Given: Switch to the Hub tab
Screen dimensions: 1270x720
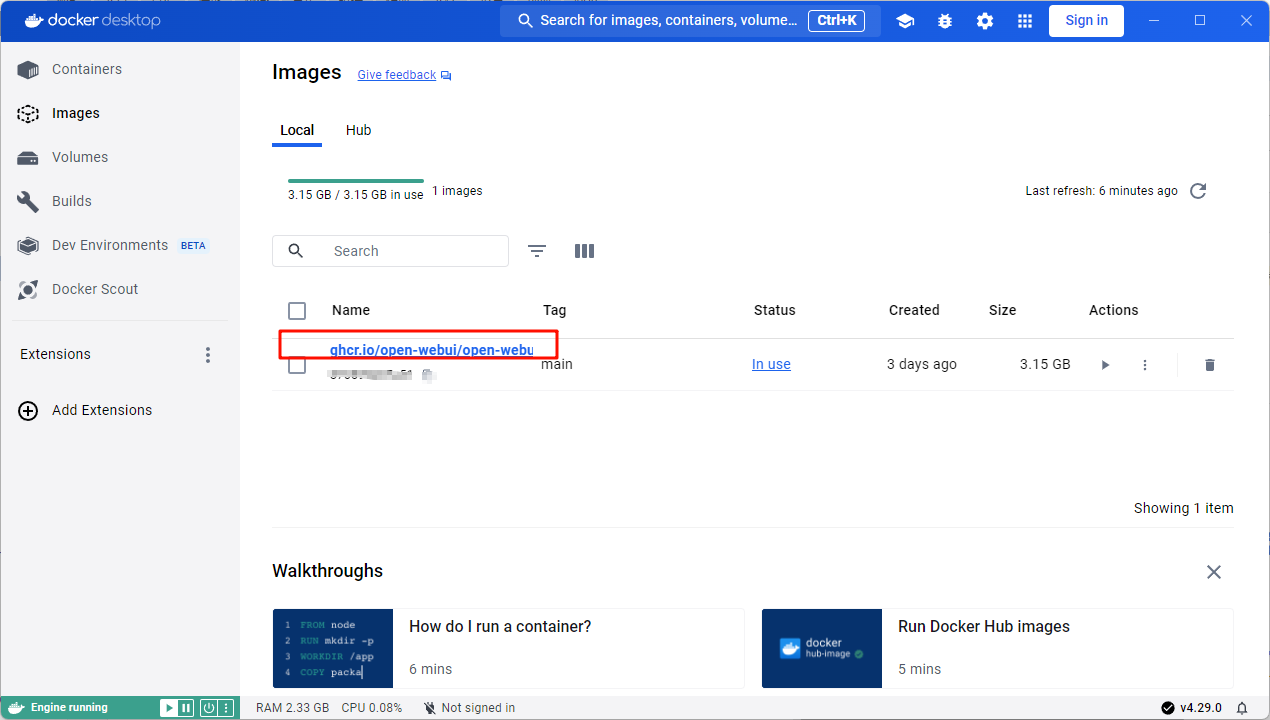Looking at the screenshot, I should 358,130.
